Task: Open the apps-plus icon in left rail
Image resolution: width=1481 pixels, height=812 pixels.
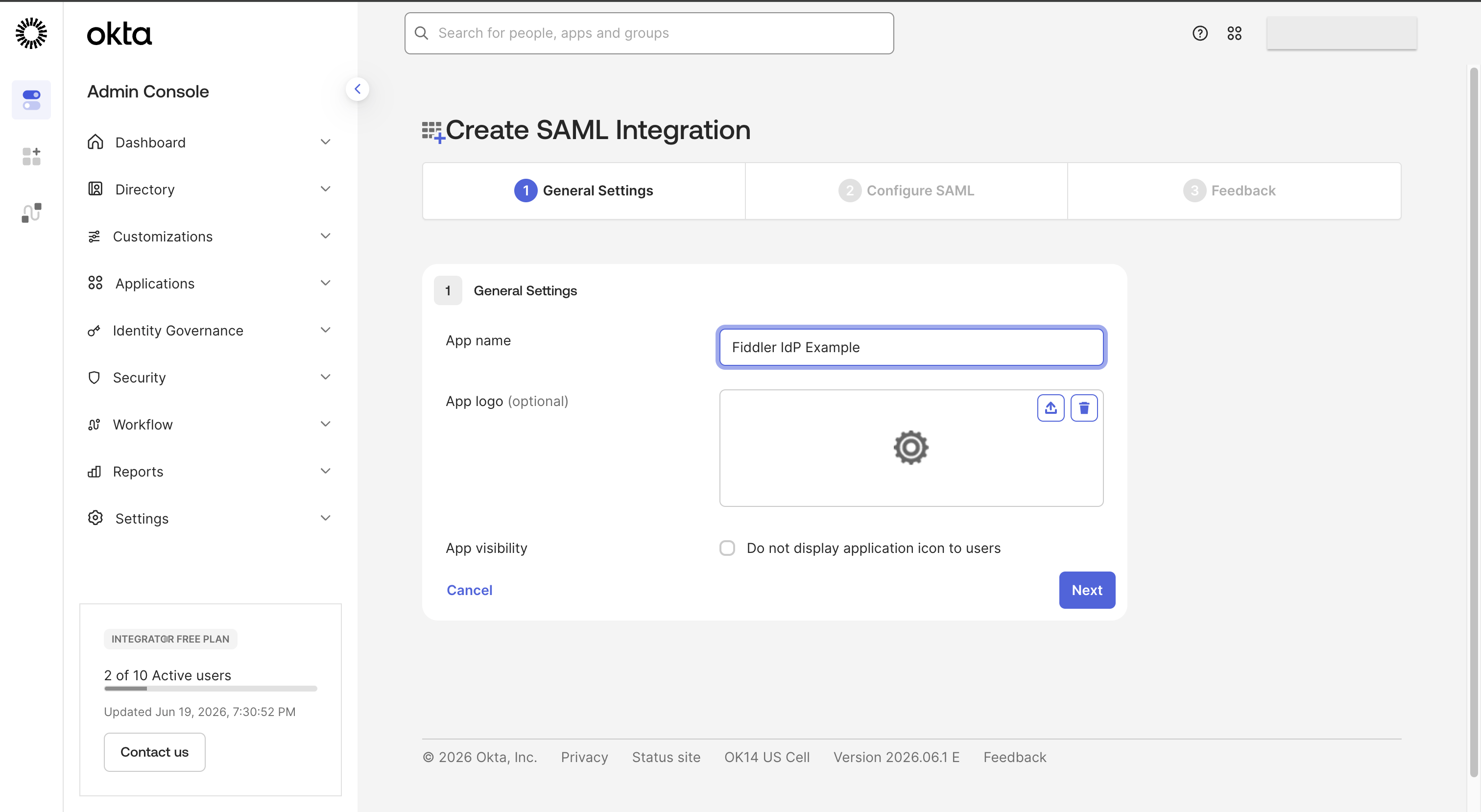Action: 32,156
